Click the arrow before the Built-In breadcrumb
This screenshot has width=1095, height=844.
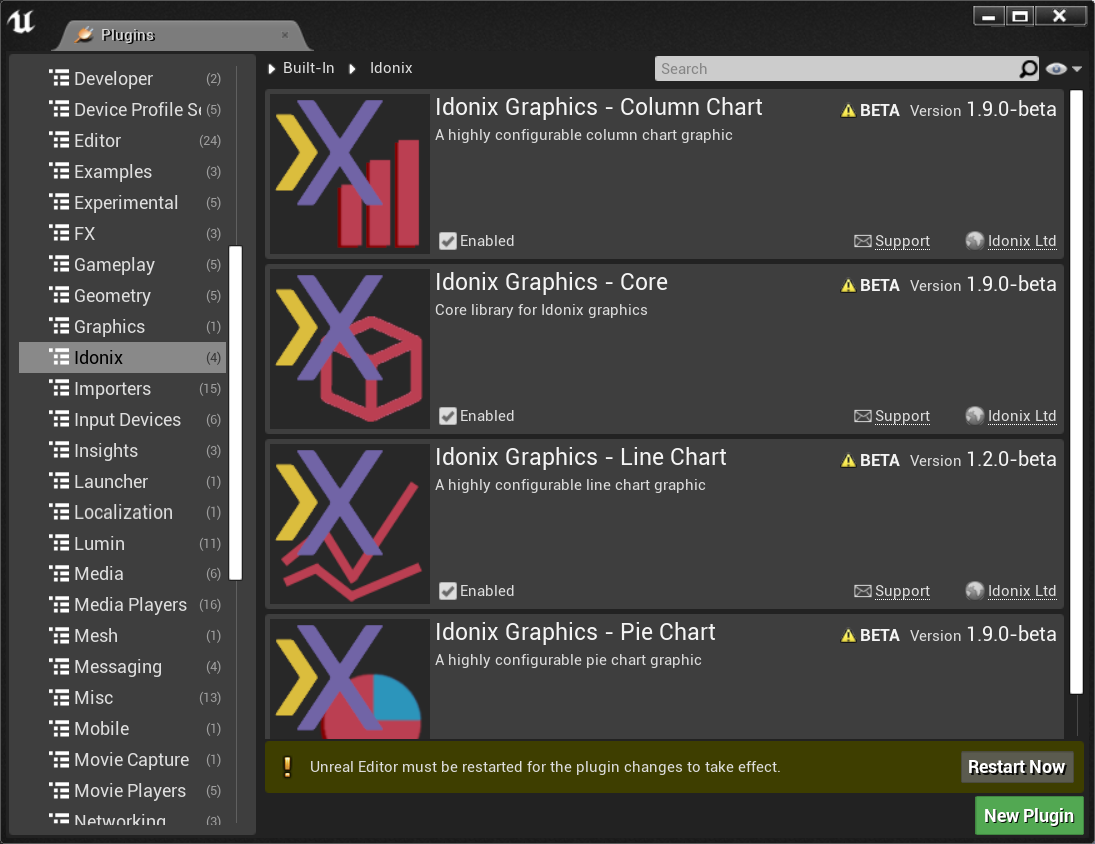point(272,68)
